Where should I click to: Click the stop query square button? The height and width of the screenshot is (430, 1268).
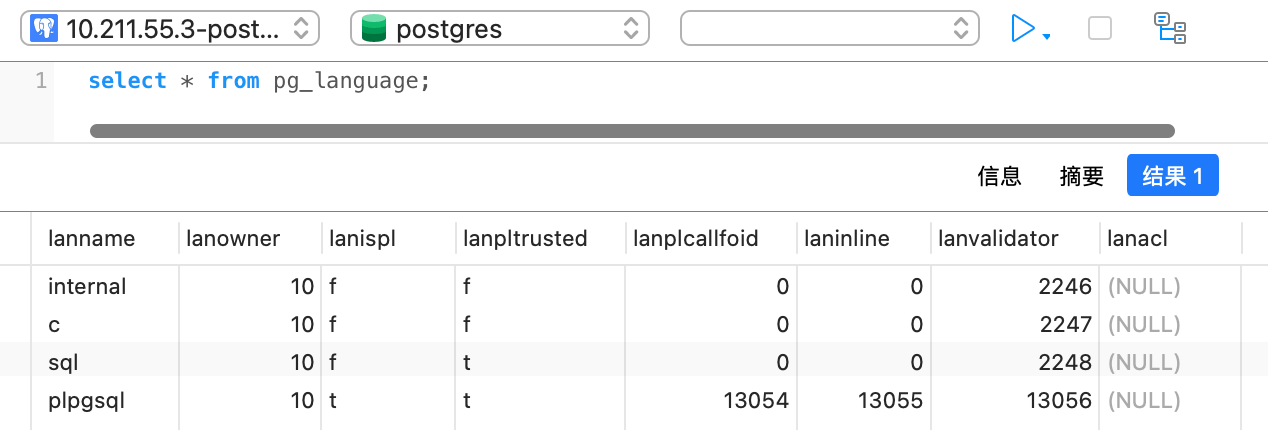coord(1100,28)
